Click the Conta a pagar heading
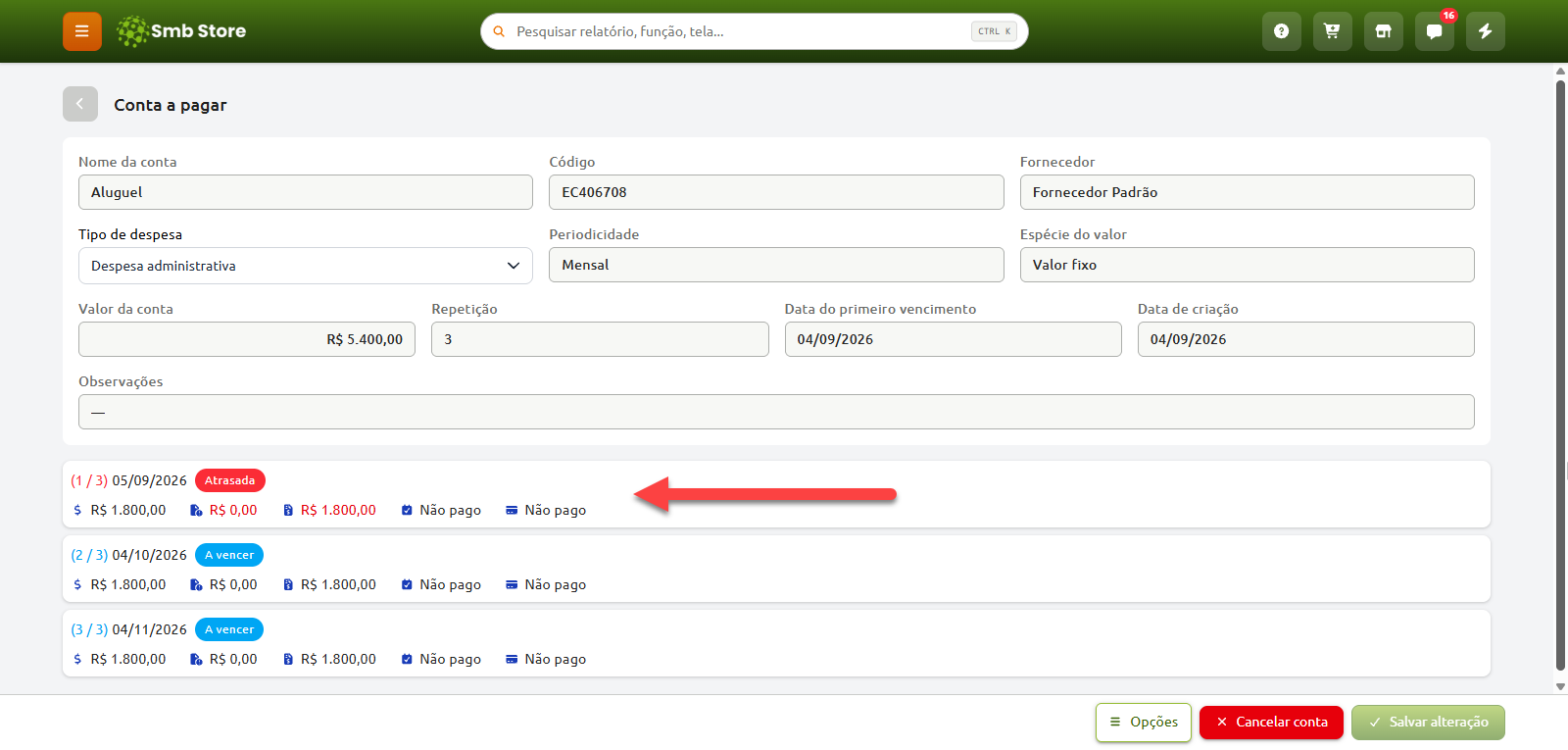This screenshot has width=1568, height=750. (x=171, y=105)
